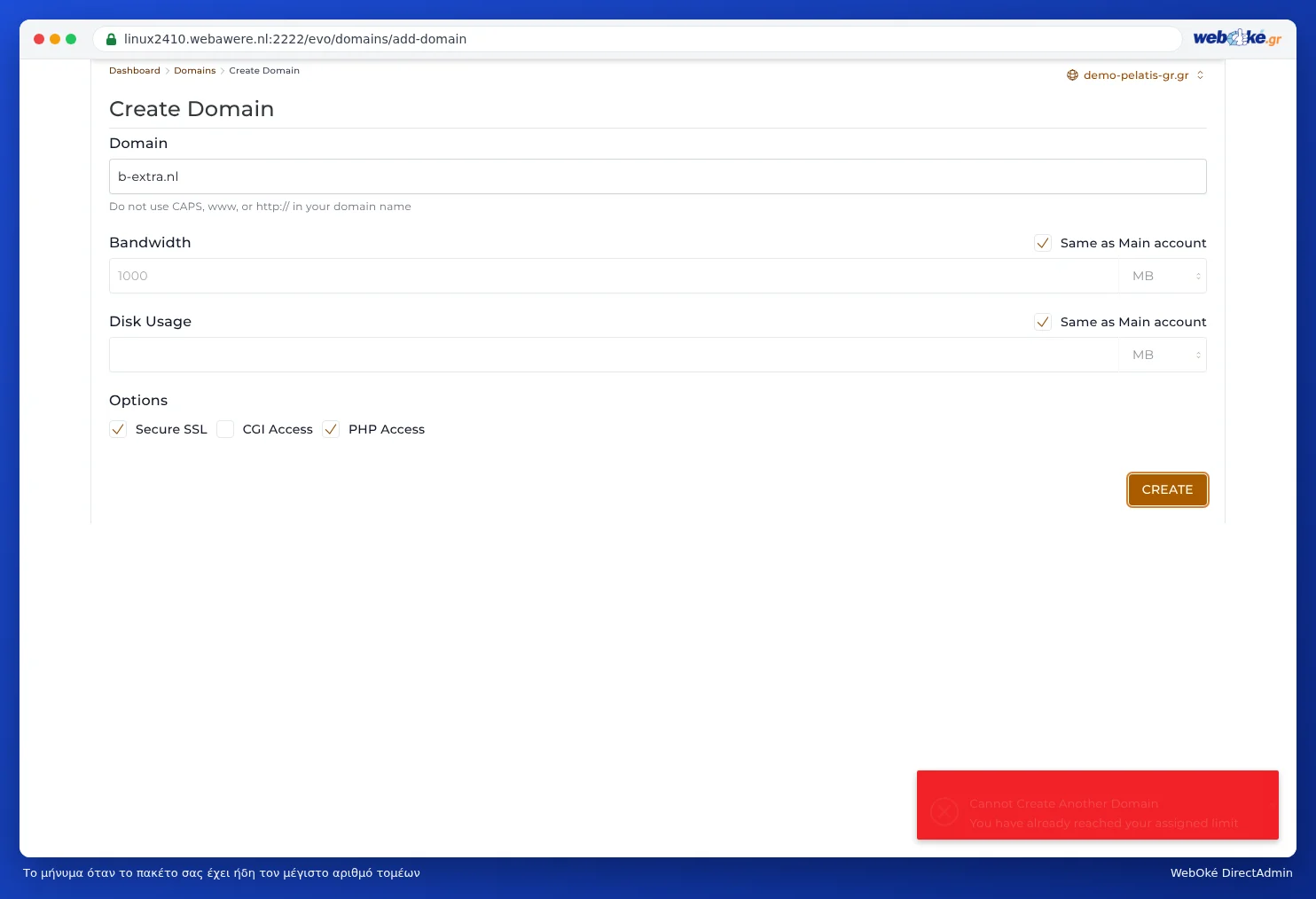Expand the demo-pelatis-gr.gr domain selector

pos(1136,75)
